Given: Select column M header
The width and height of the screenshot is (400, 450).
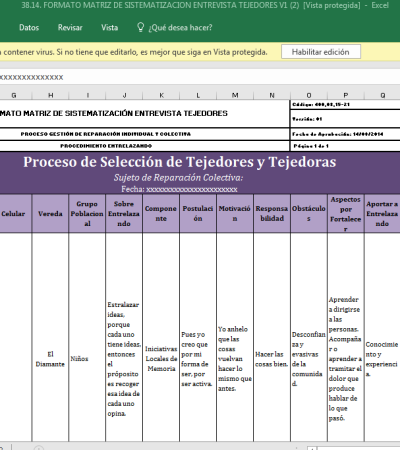Looking at the screenshot, I should [235, 95].
